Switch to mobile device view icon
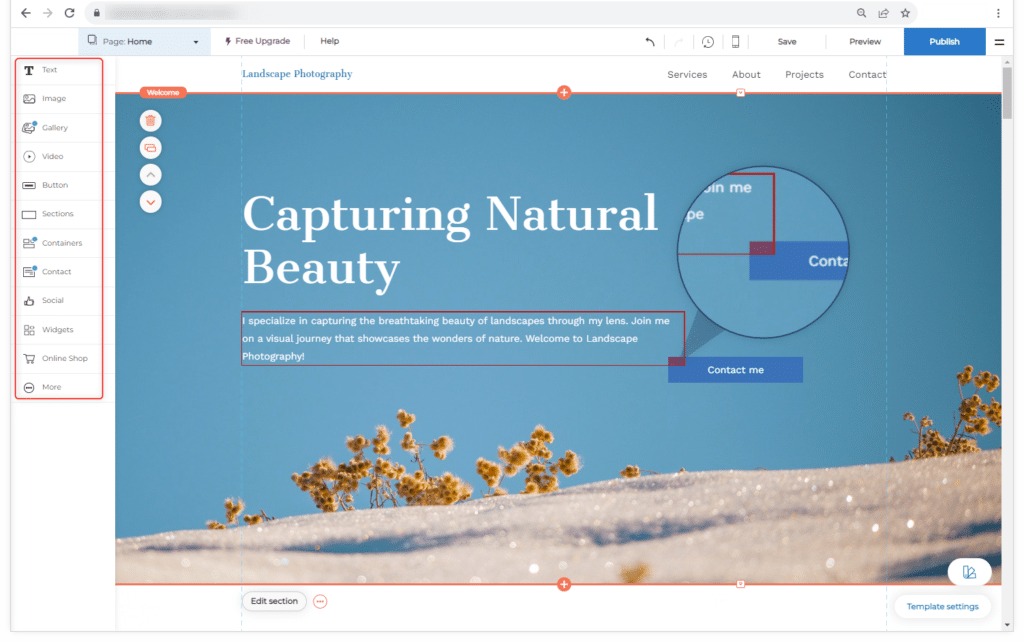The height and width of the screenshot is (642, 1024). 736,42
